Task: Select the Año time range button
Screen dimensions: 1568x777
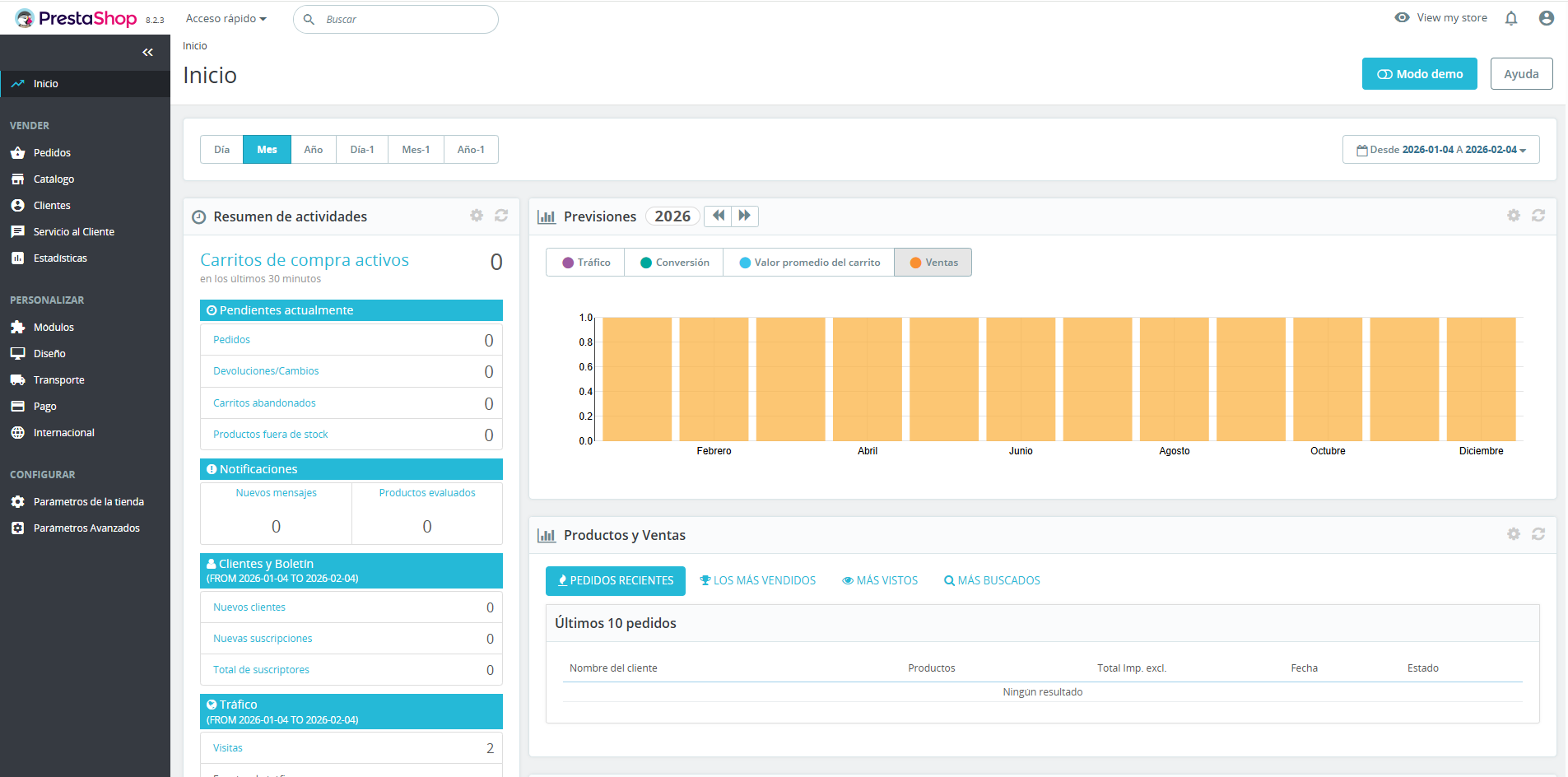Action: point(313,150)
